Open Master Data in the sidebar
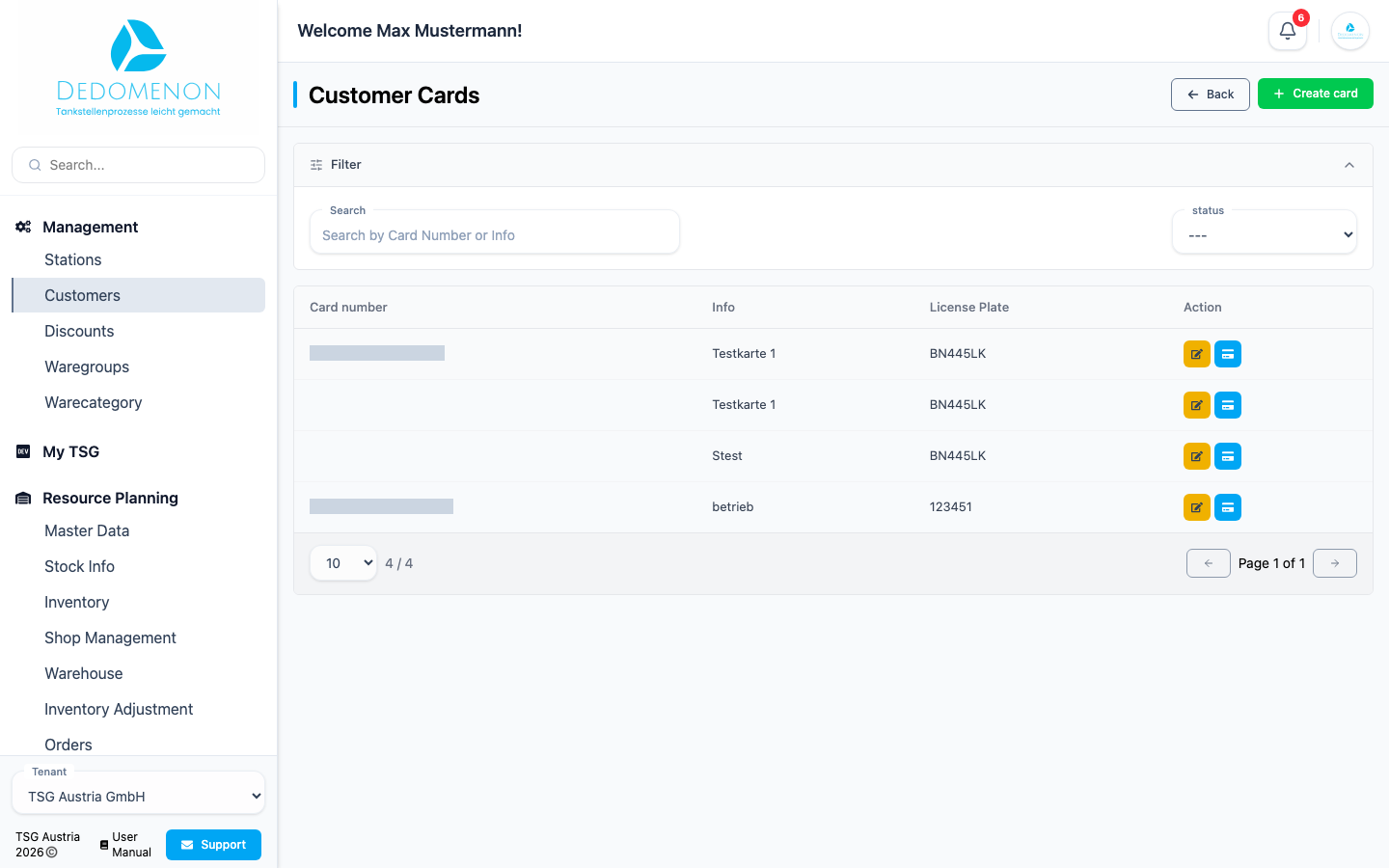This screenshot has width=1389, height=868. pos(138,530)
